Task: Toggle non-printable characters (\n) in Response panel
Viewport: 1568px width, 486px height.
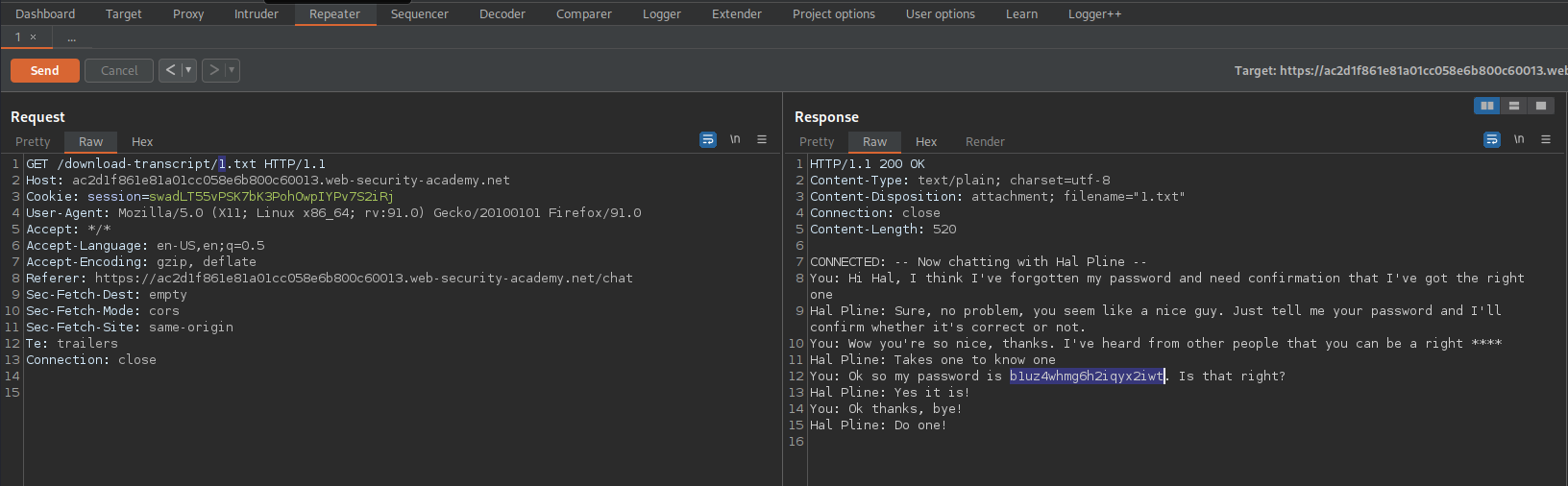Action: coord(1519,139)
